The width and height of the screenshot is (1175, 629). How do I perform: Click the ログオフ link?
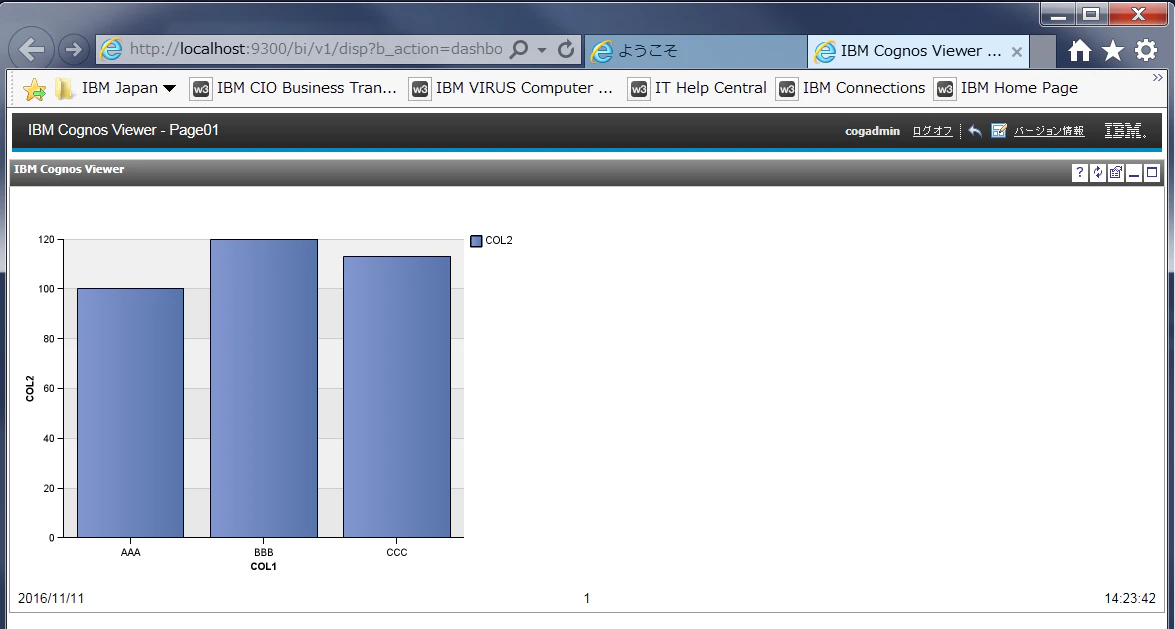click(x=932, y=131)
